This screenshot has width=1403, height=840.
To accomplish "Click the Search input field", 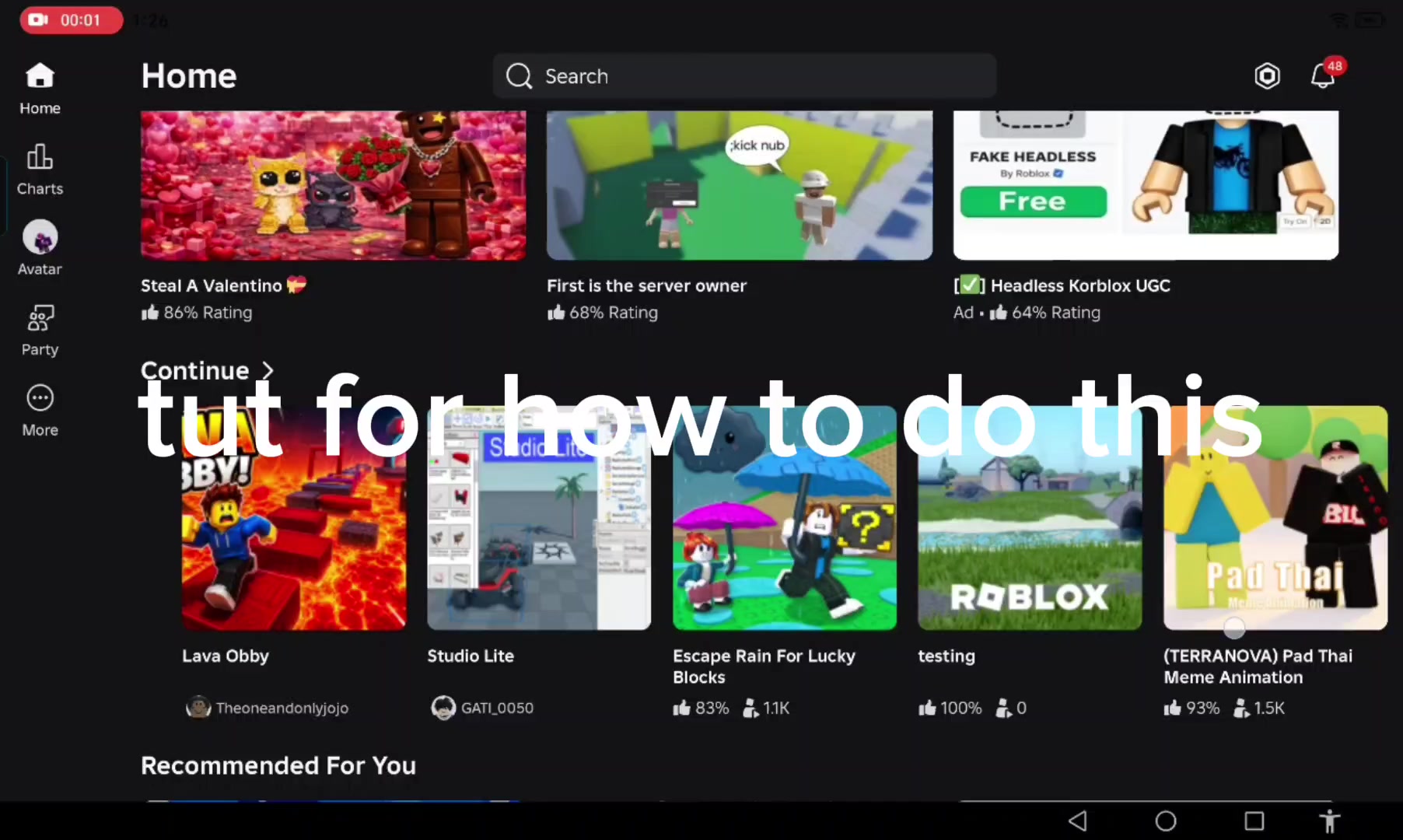I will 744,76.
